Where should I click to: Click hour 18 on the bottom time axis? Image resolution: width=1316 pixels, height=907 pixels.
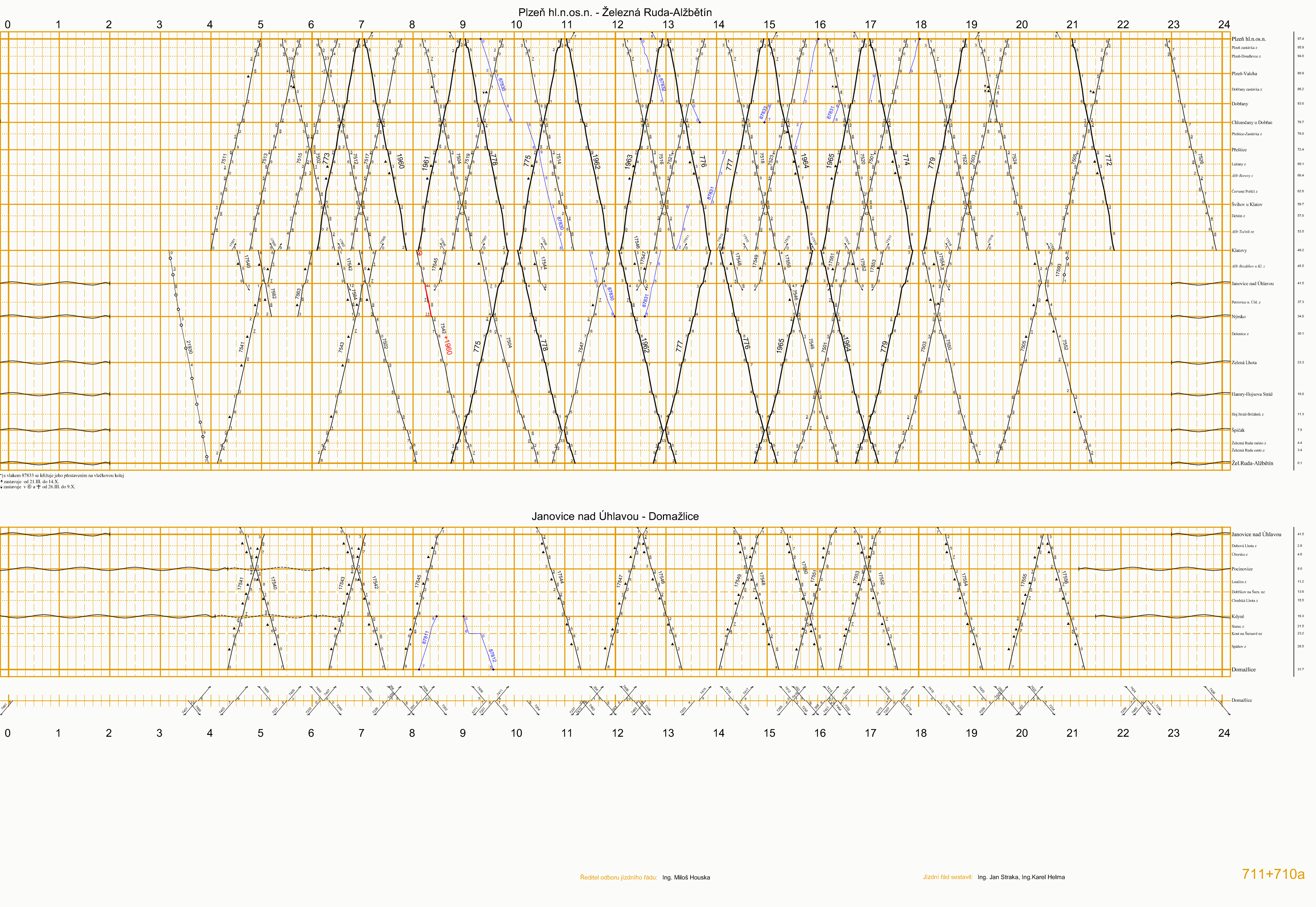pyautogui.click(x=921, y=733)
